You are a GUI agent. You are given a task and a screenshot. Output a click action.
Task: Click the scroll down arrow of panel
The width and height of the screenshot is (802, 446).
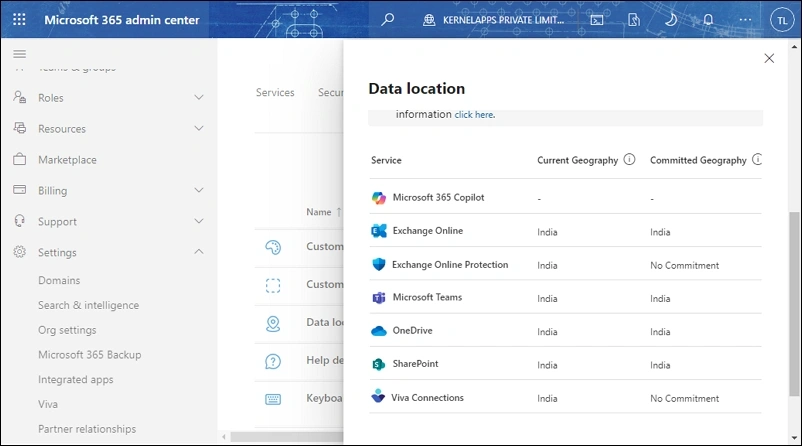tap(794, 438)
